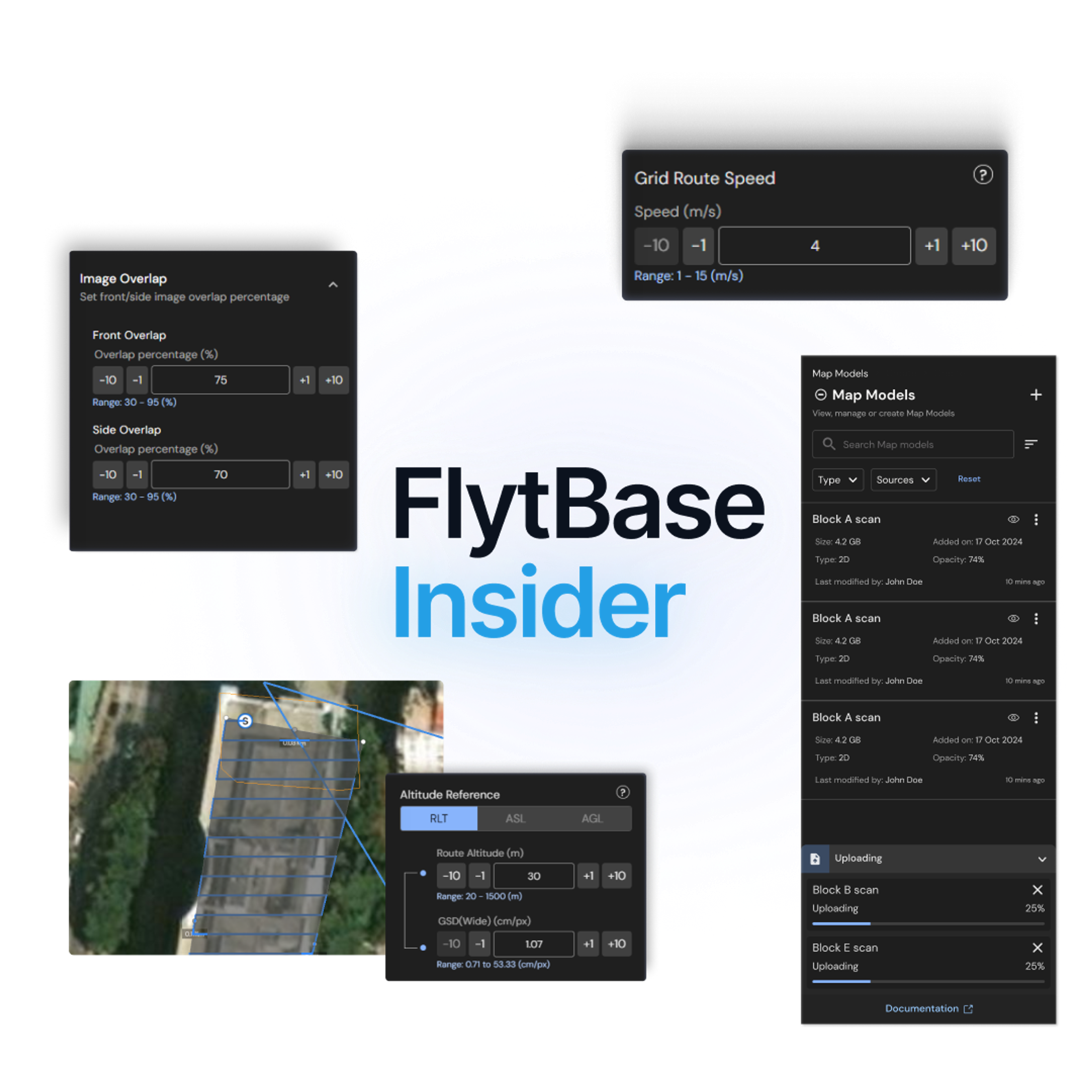Image resolution: width=1092 pixels, height=1092 pixels.
Task: Increase front overlap by 10
Action: click(334, 380)
